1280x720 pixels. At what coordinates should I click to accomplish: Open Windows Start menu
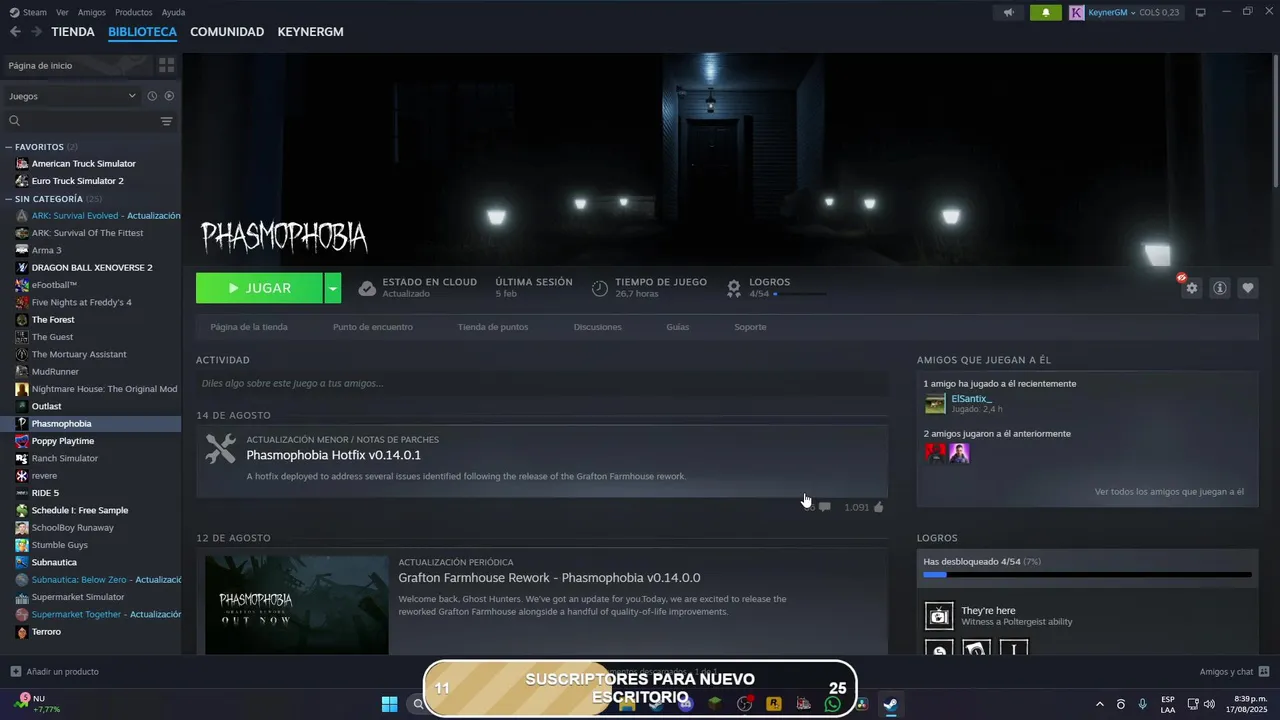click(389, 704)
